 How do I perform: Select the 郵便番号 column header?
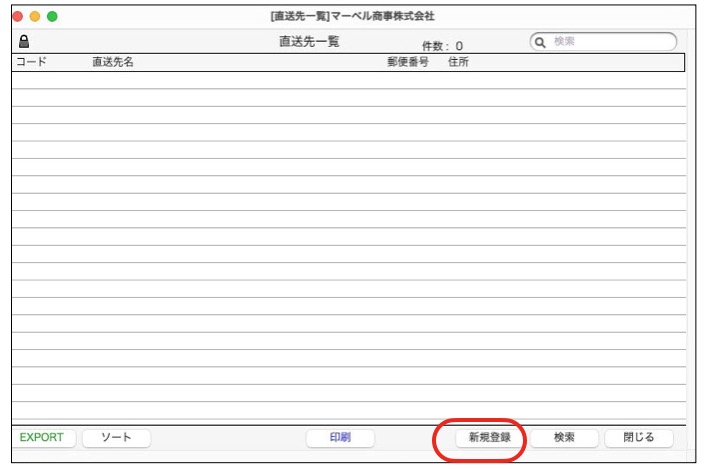click(x=408, y=62)
